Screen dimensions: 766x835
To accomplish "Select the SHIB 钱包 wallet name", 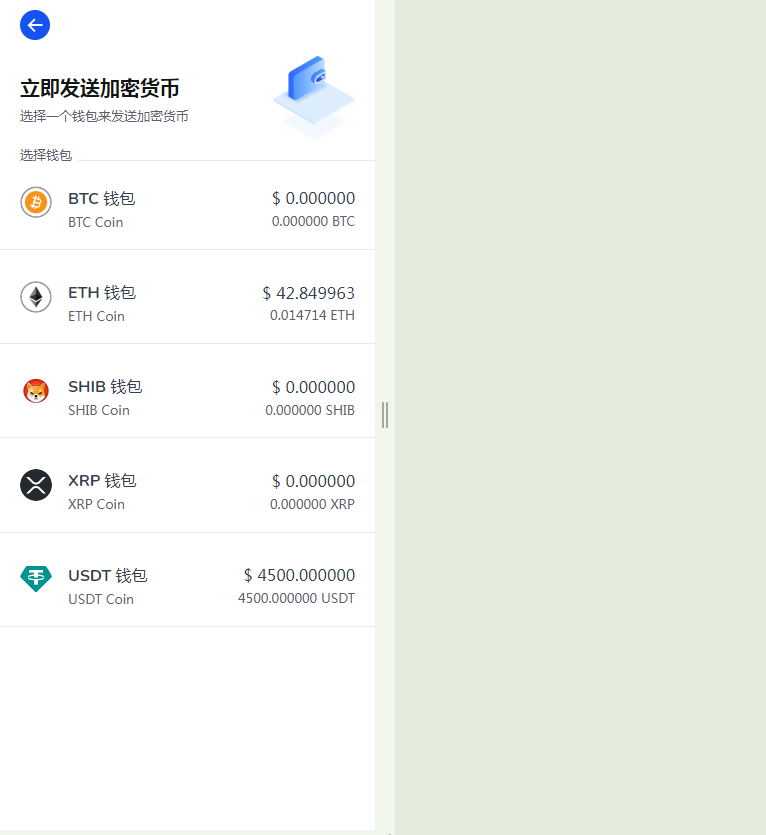I will [x=105, y=387].
